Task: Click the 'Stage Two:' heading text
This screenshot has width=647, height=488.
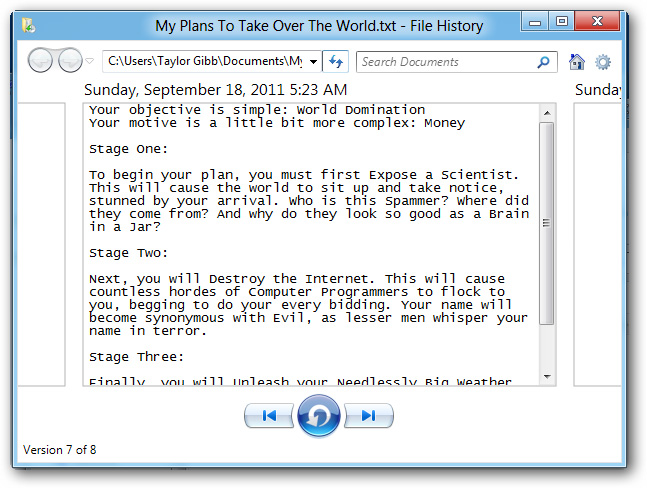Action: [128, 253]
